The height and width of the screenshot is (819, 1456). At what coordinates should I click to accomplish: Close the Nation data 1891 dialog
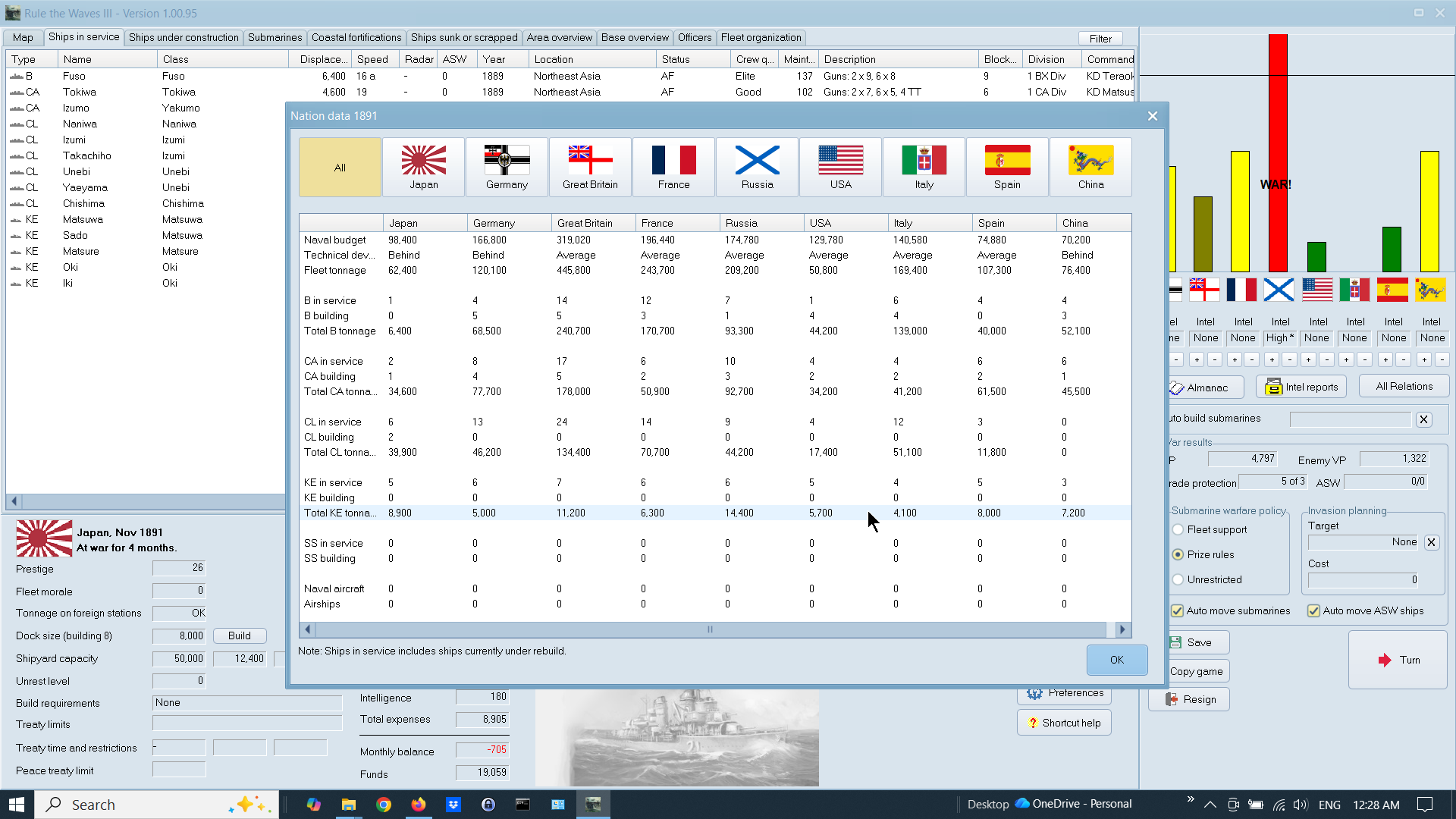[1153, 116]
